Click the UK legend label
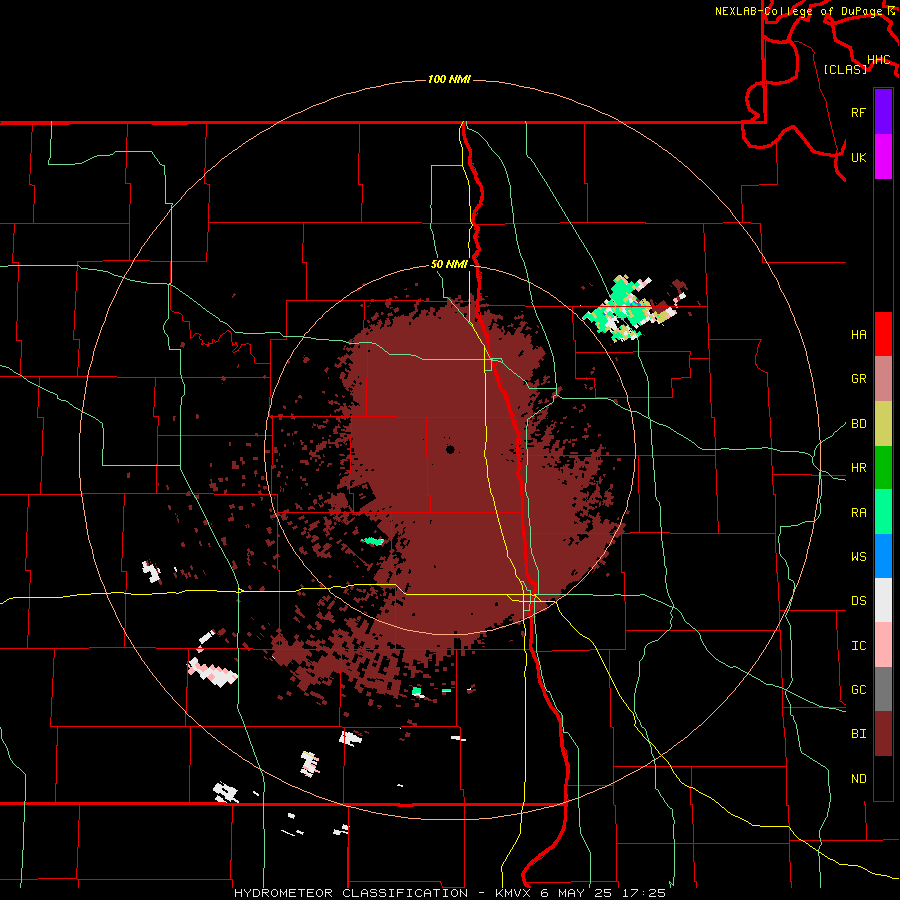 tap(859, 157)
